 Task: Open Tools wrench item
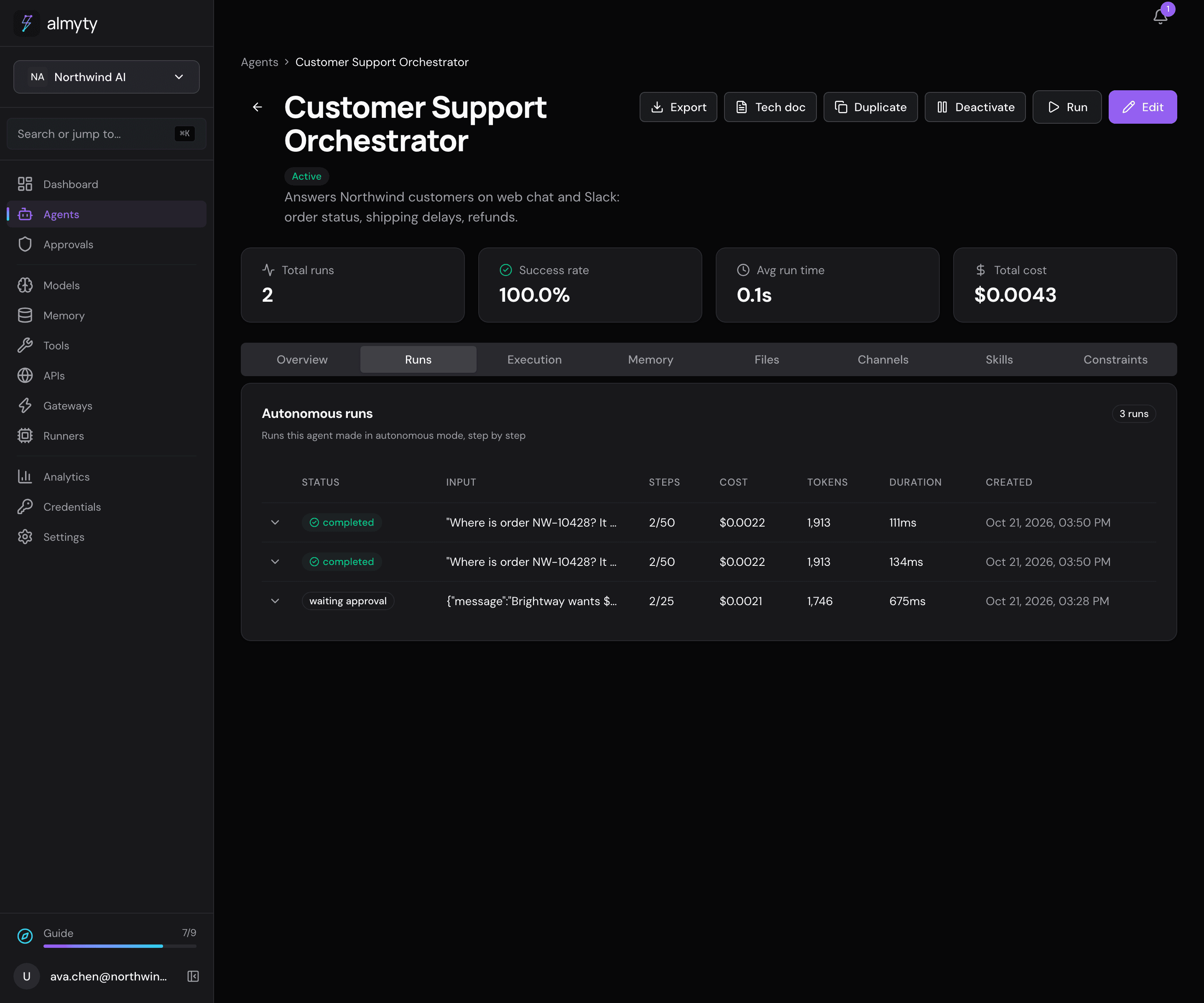[x=106, y=346]
